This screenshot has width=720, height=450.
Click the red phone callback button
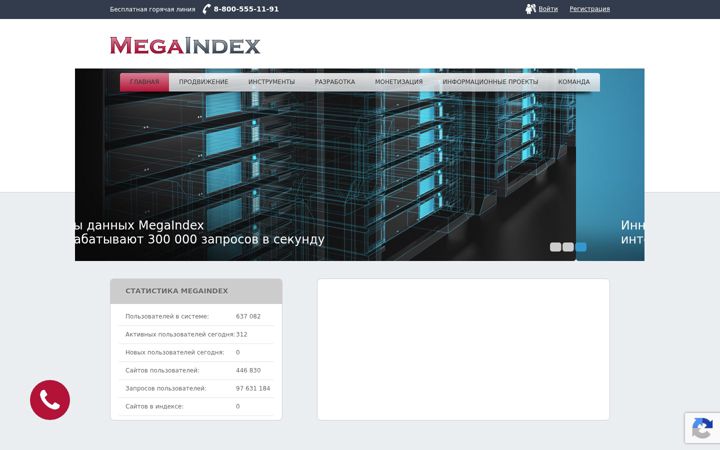point(50,399)
